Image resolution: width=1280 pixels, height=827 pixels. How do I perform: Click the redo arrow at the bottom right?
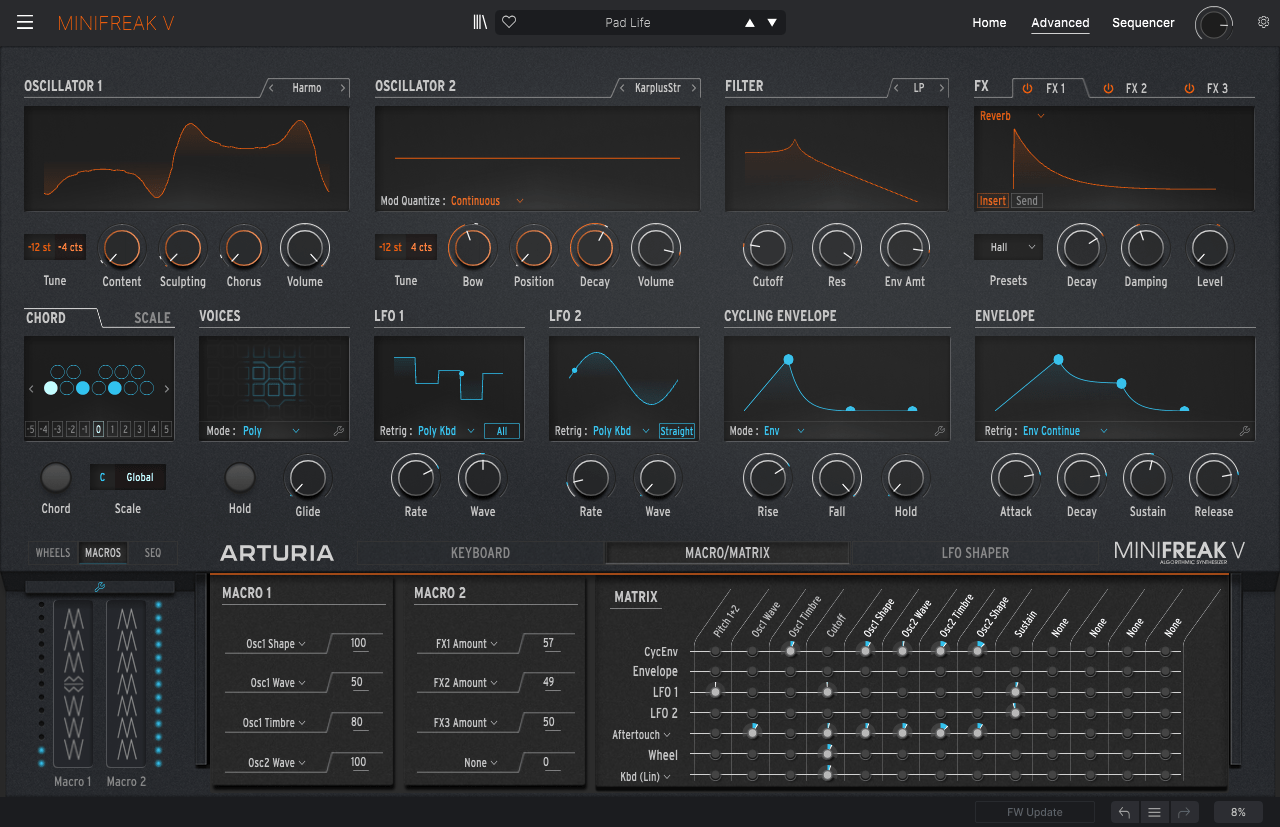click(1186, 812)
